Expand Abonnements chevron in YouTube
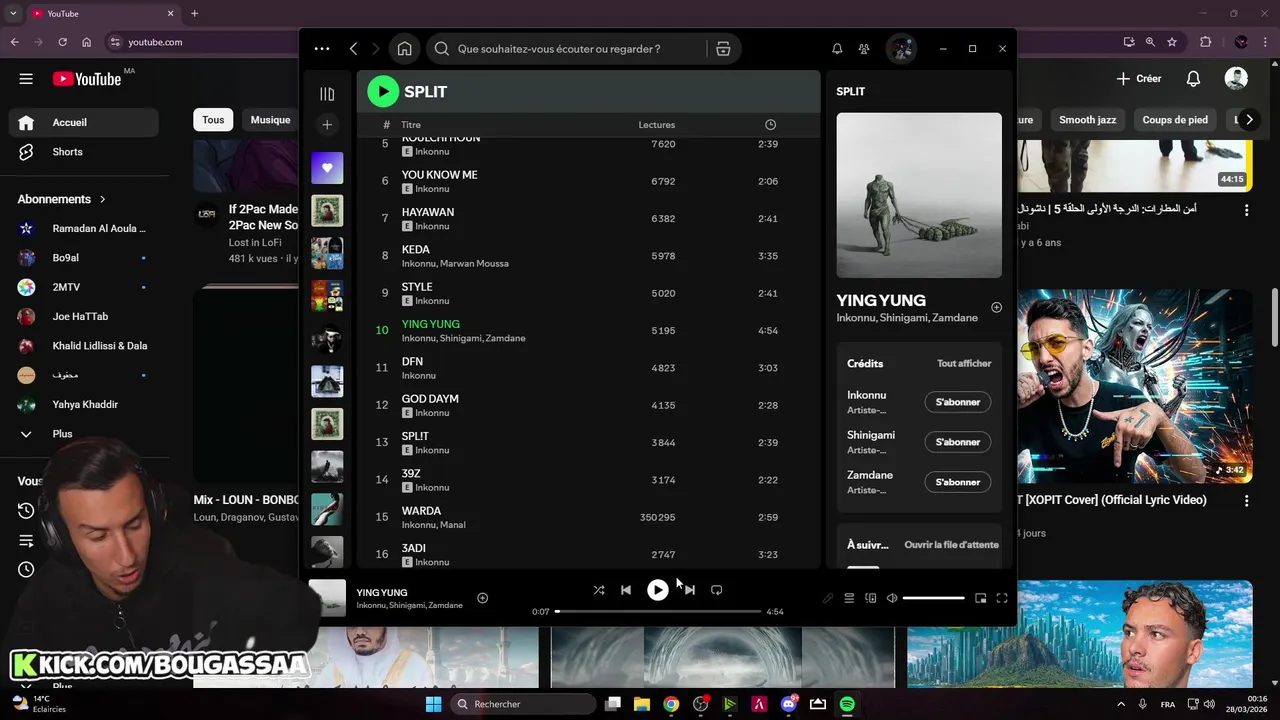The image size is (1280, 720). (102, 199)
